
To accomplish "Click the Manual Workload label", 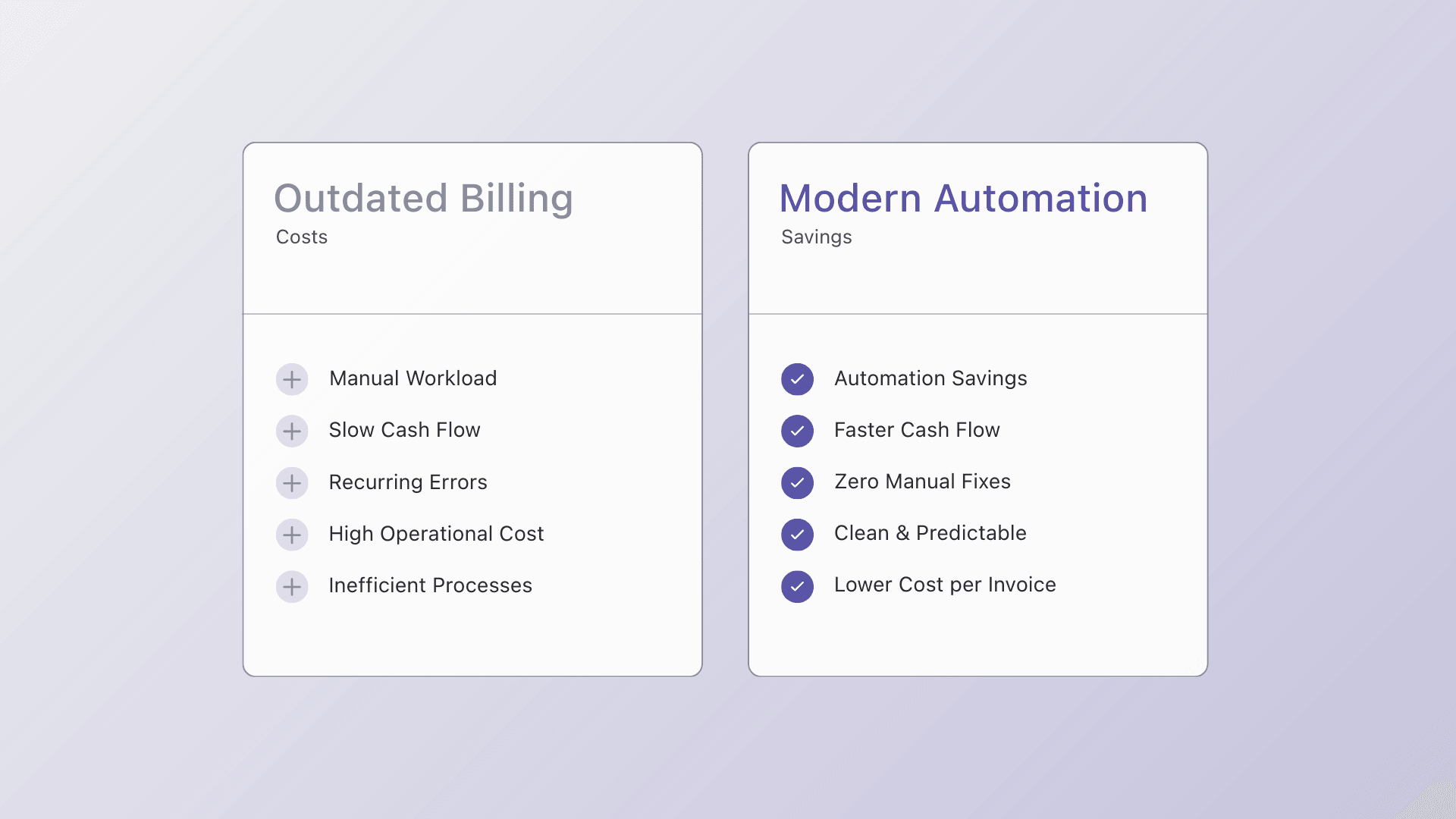I will pos(413,378).
